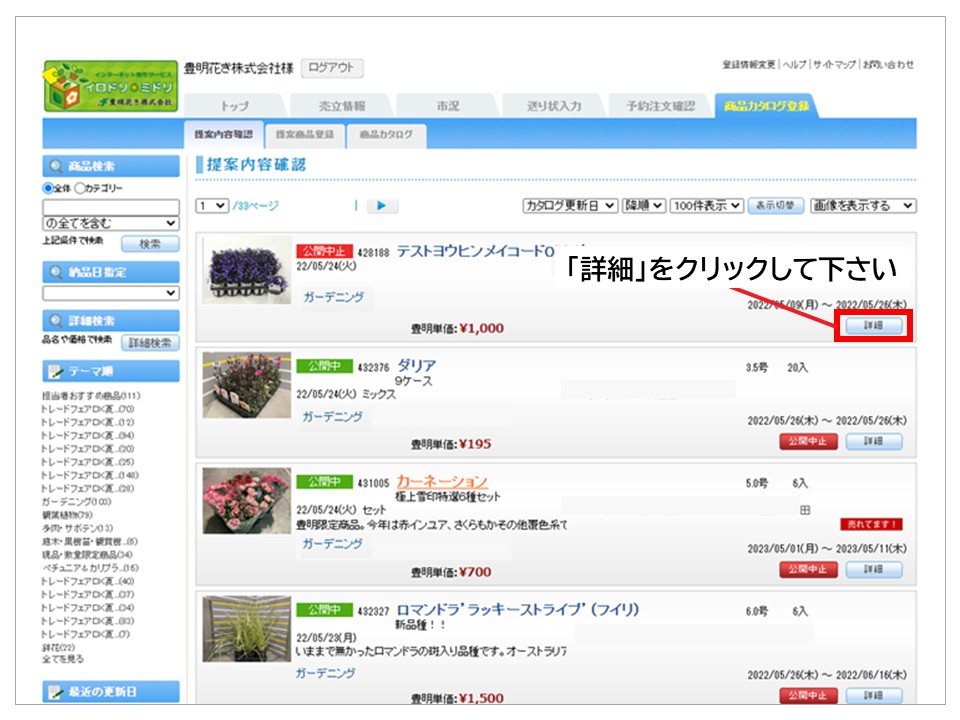Expand the カタログ更新日 sort dropdown

click(x=570, y=205)
